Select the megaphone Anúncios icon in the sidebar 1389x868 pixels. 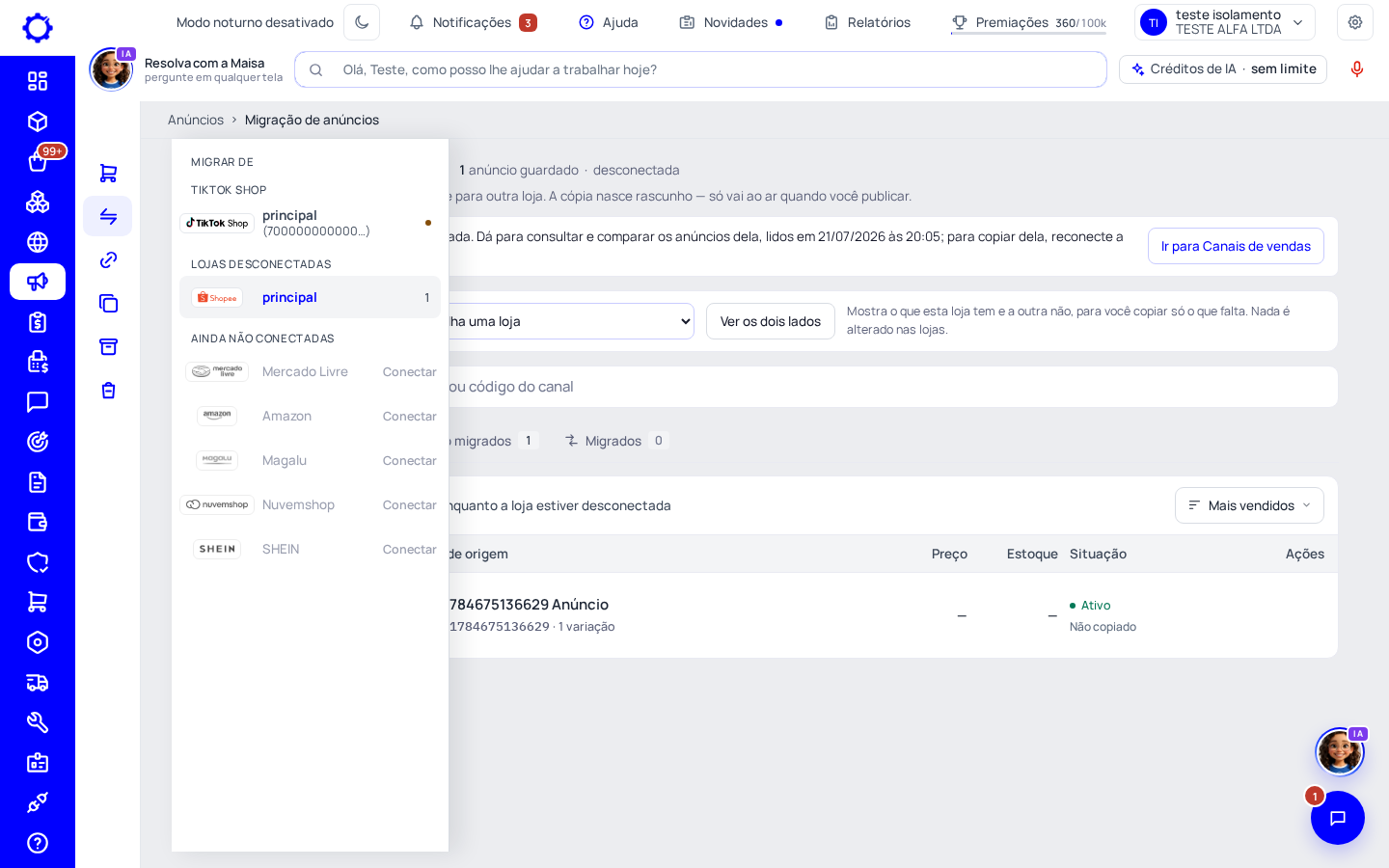(x=38, y=282)
